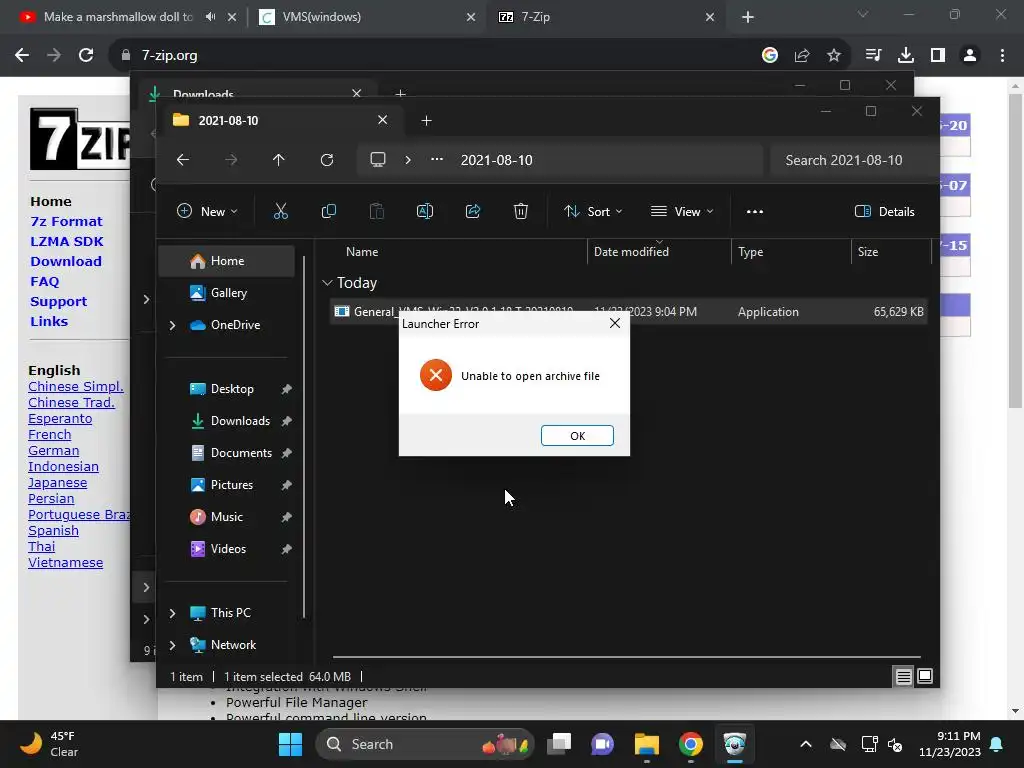Image resolution: width=1024 pixels, height=768 pixels.
Task: Expand the address bar breadcrumb chevron
Action: point(408,159)
